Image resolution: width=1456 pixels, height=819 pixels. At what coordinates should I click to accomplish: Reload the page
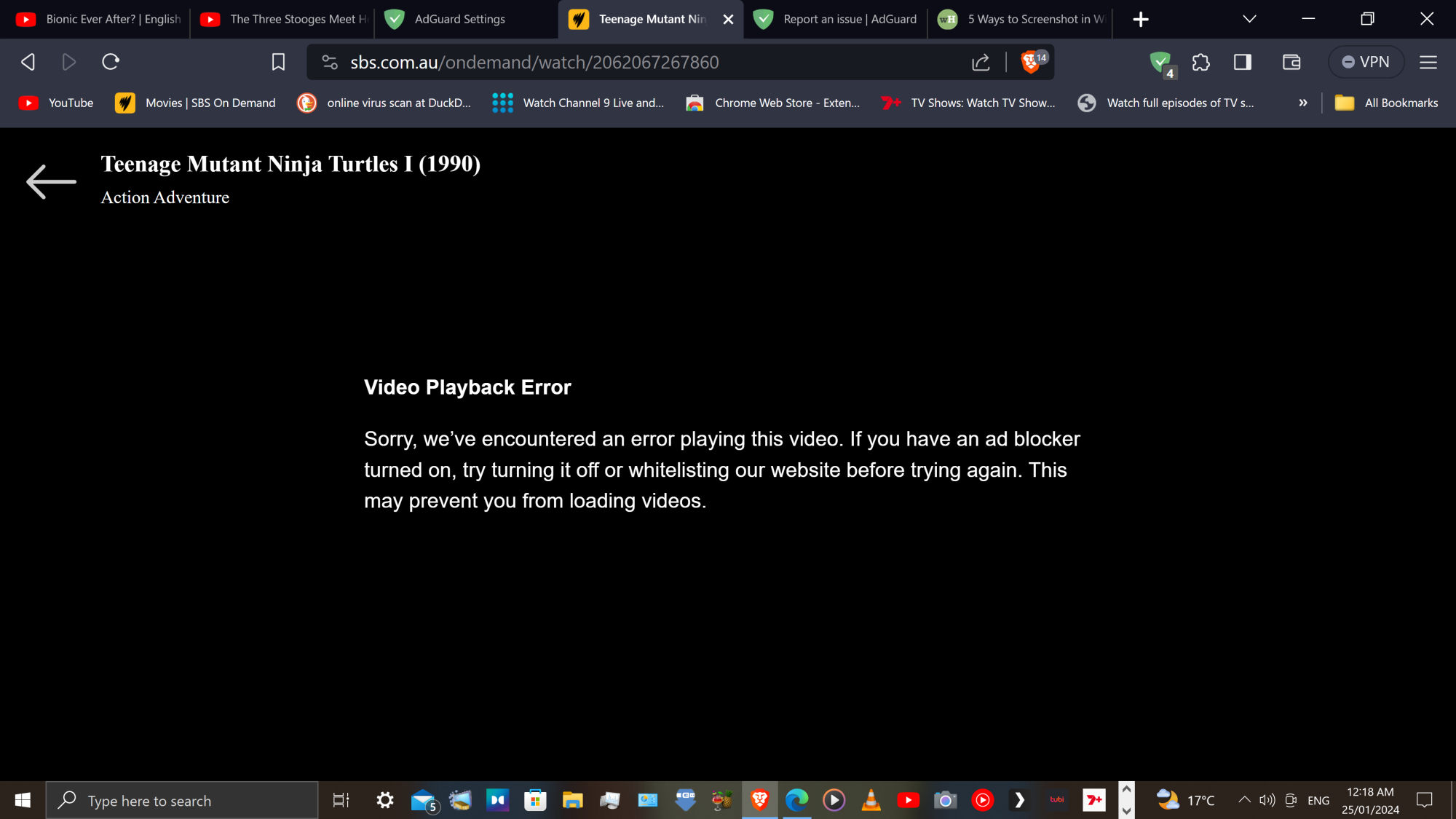coord(111,63)
